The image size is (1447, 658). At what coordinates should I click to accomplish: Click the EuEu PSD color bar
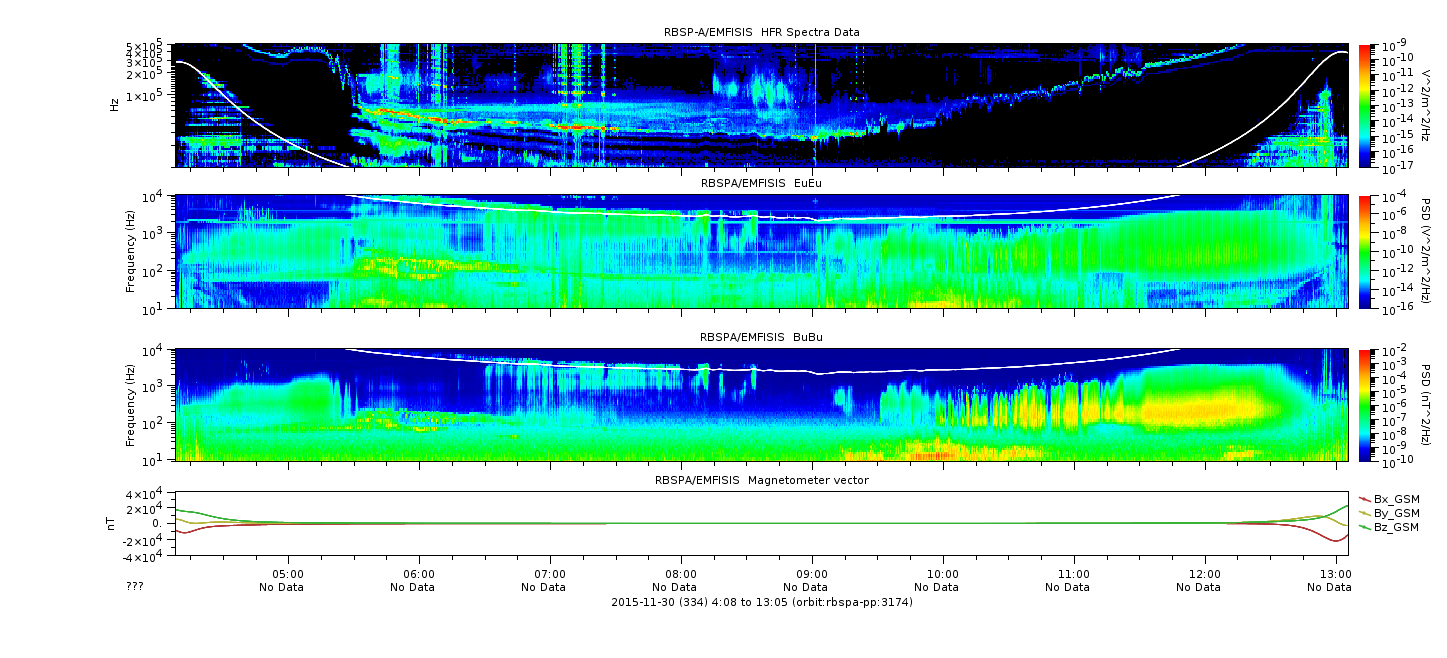(1364, 252)
